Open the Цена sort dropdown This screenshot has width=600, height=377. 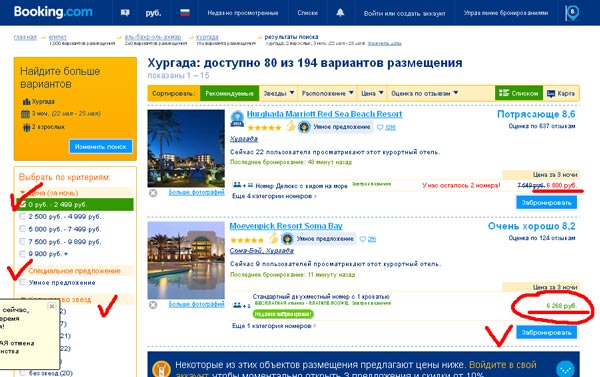[372, 93]
